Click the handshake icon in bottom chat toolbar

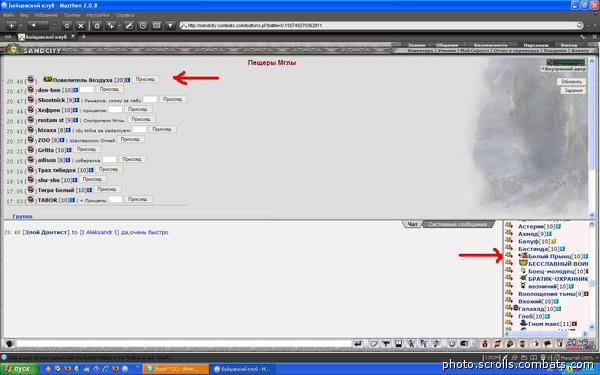coord(510,344)
